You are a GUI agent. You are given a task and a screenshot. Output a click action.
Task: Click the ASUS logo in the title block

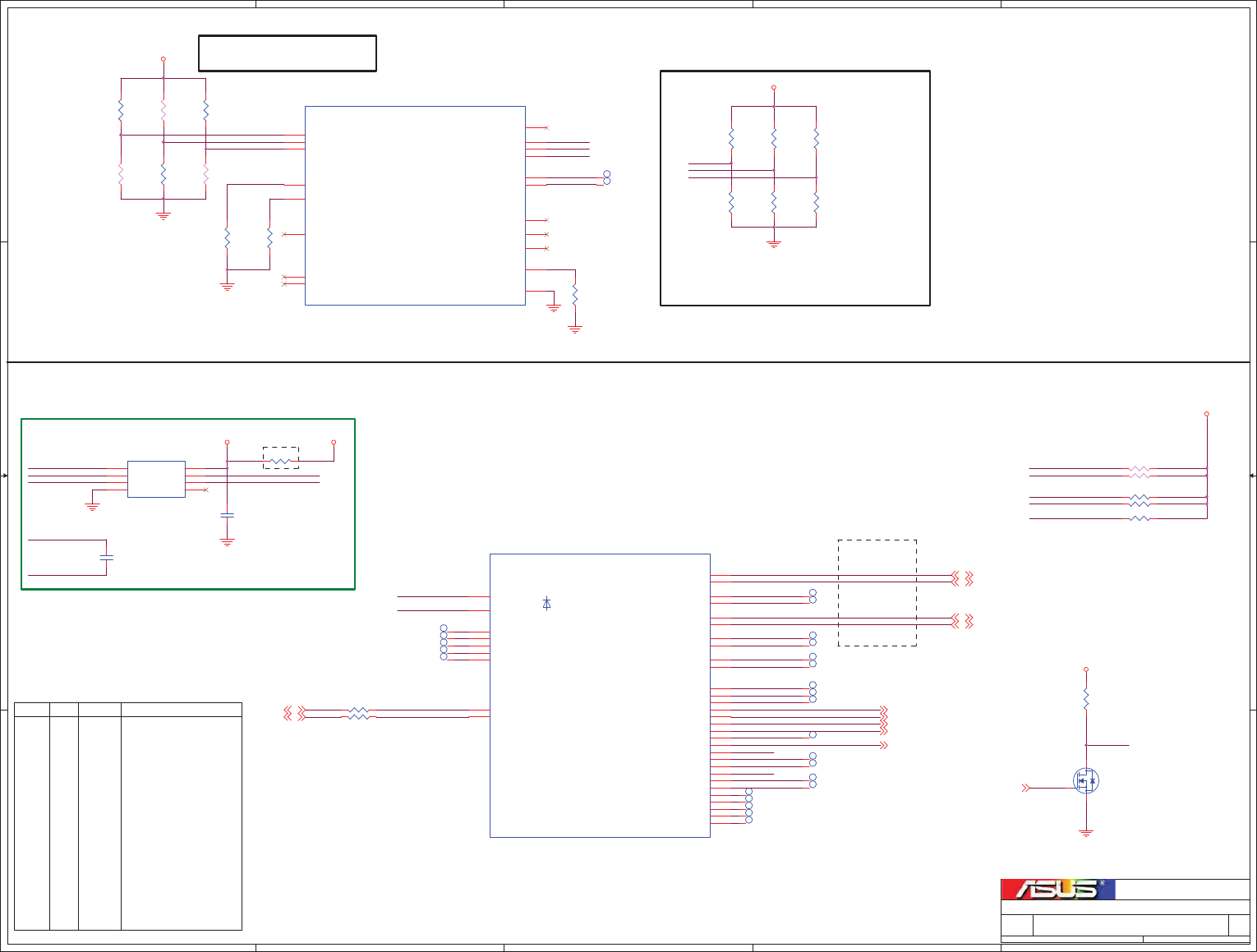coord(1057,890)
